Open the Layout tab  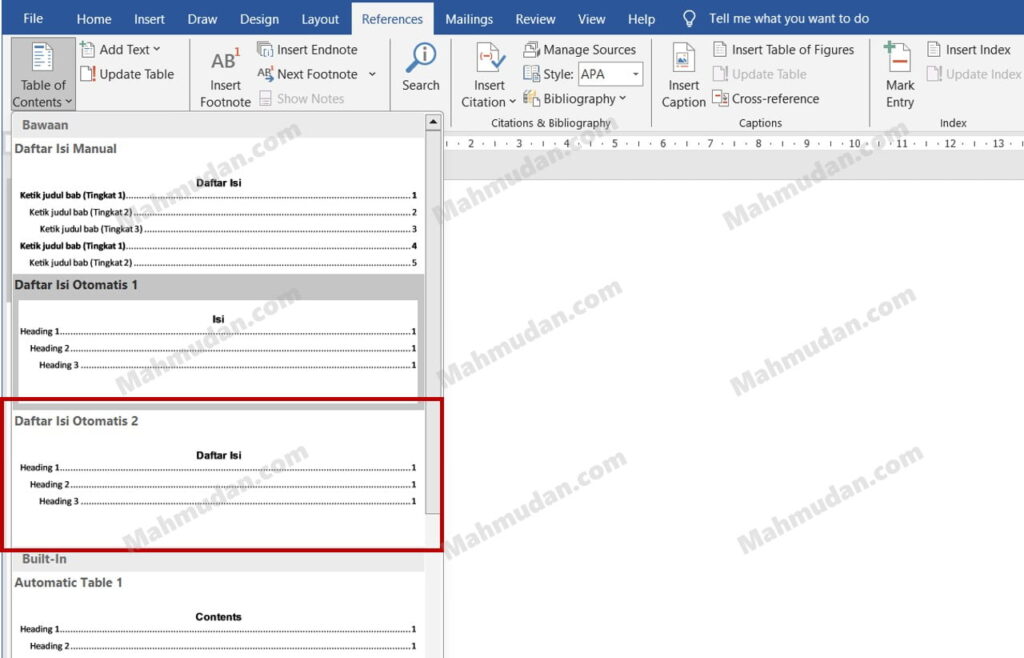pos(320,19)
